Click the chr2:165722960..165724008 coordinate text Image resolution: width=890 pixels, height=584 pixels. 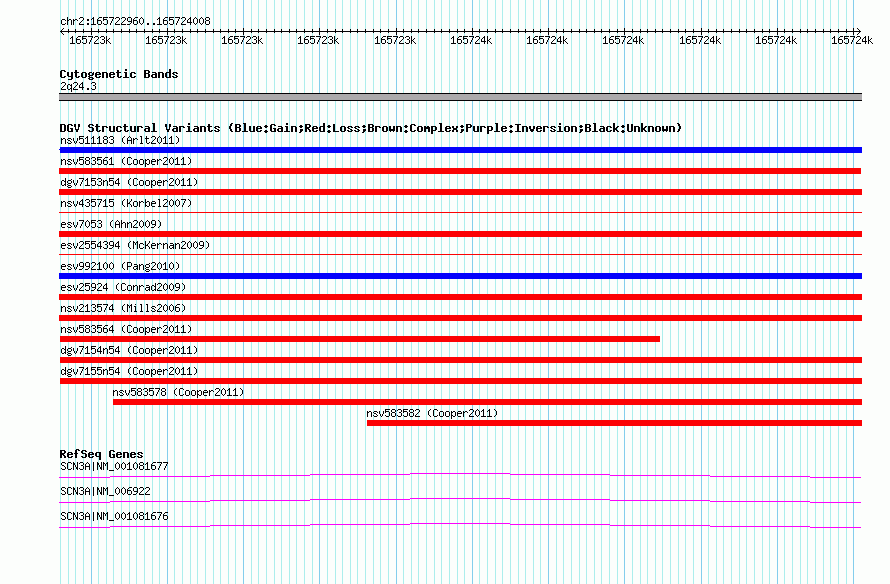pyautogui.click(x=135, y=21)
